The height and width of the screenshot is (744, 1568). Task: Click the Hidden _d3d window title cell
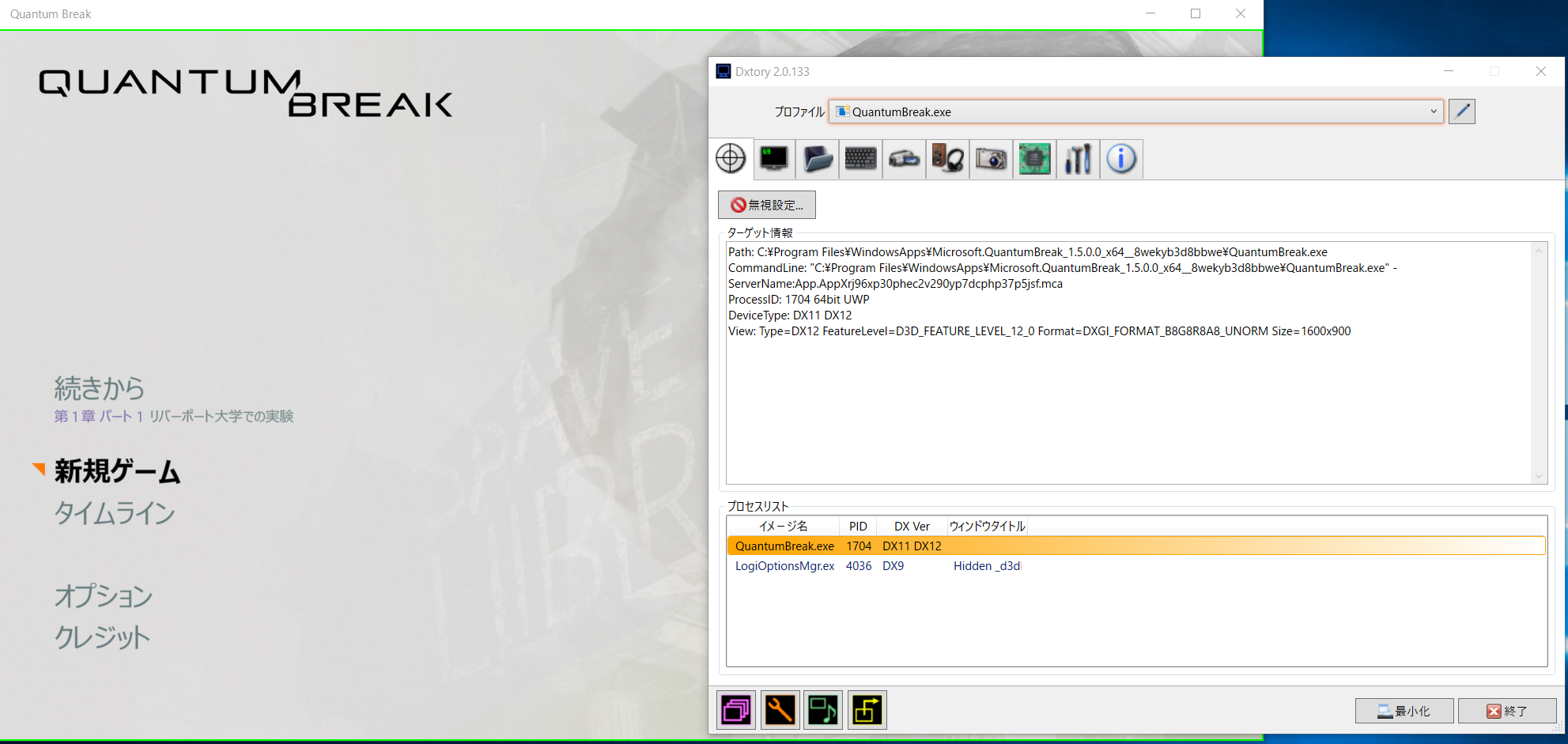[x=987, y=566]
